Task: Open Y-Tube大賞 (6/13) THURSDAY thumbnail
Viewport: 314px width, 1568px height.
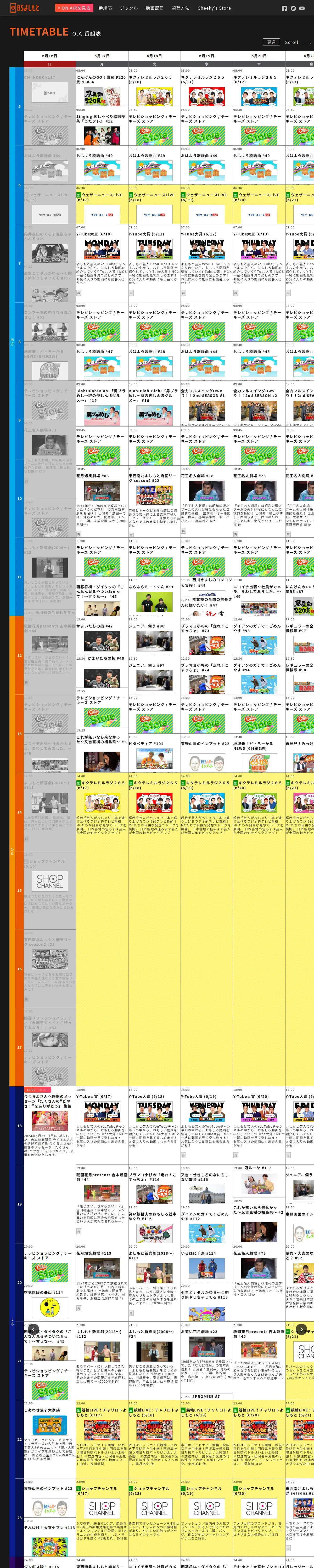Action: click(259, 250)
